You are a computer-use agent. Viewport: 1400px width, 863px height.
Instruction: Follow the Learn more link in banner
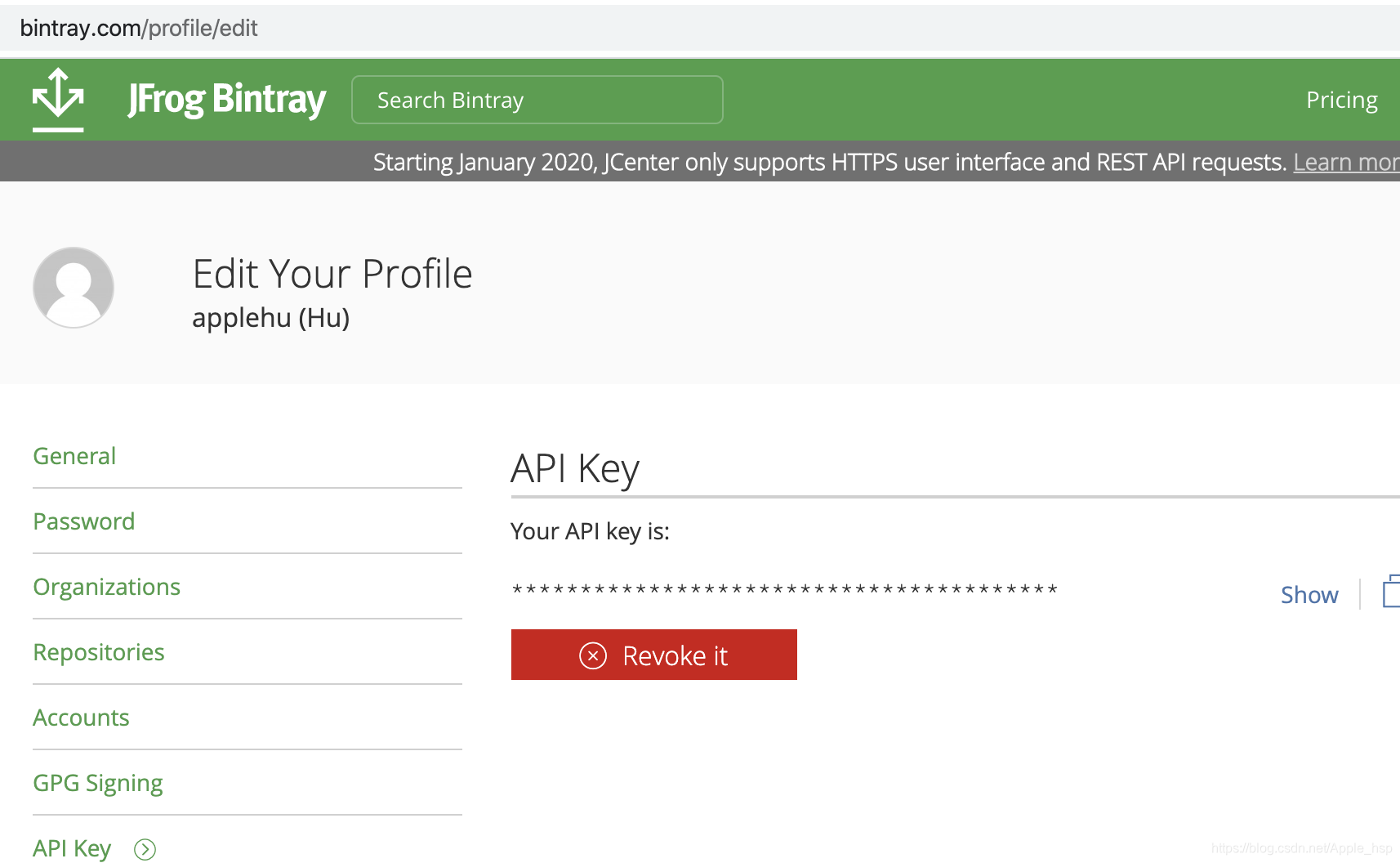pyautogui.click(x=1346, y=162)
